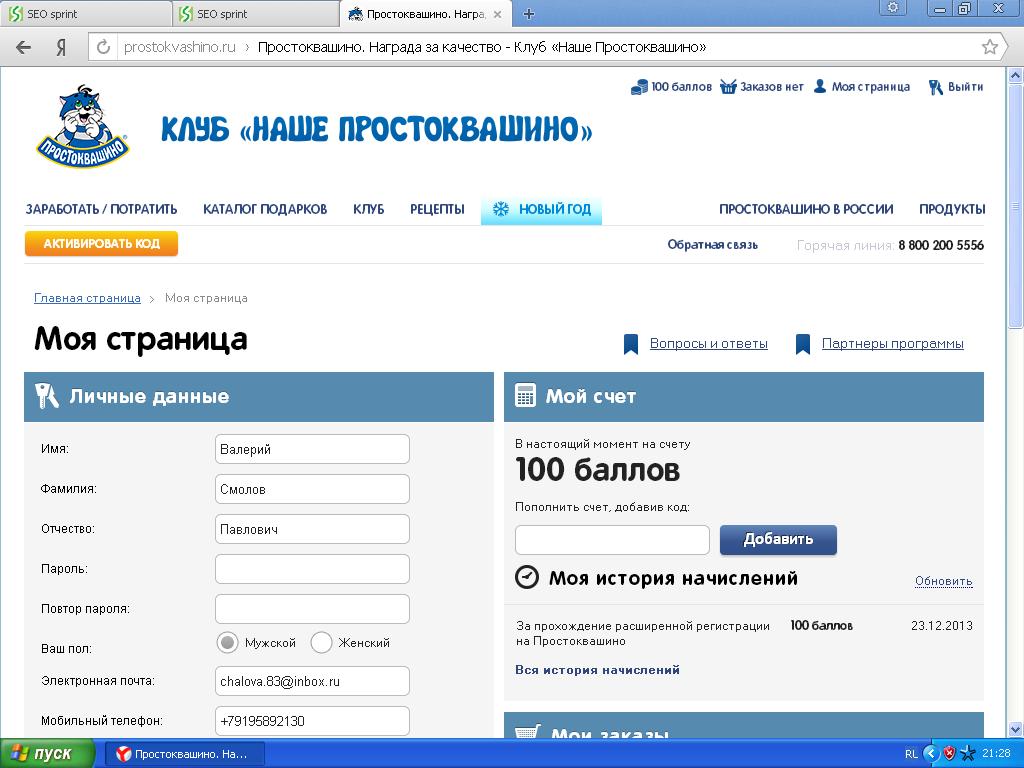The width and height of the screenshot is (1024, 768).
Task: Open Моя страница link in header
Action: tap(871, 87)
